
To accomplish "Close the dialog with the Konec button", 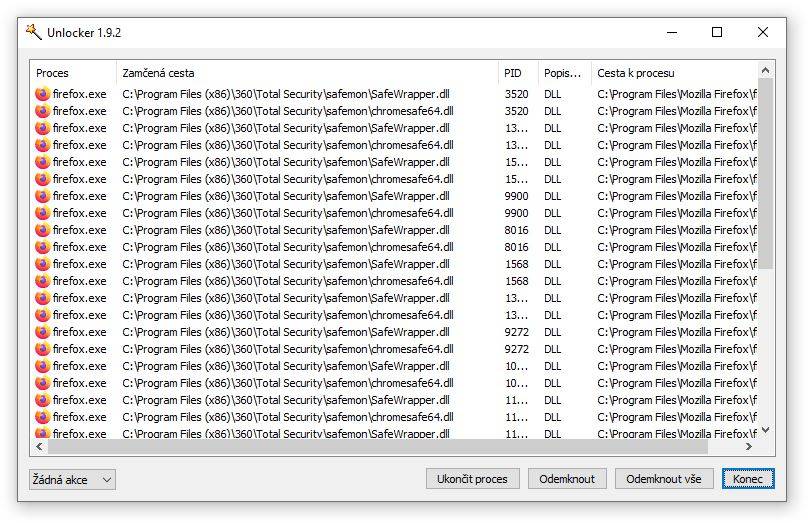I will point(748,479).
